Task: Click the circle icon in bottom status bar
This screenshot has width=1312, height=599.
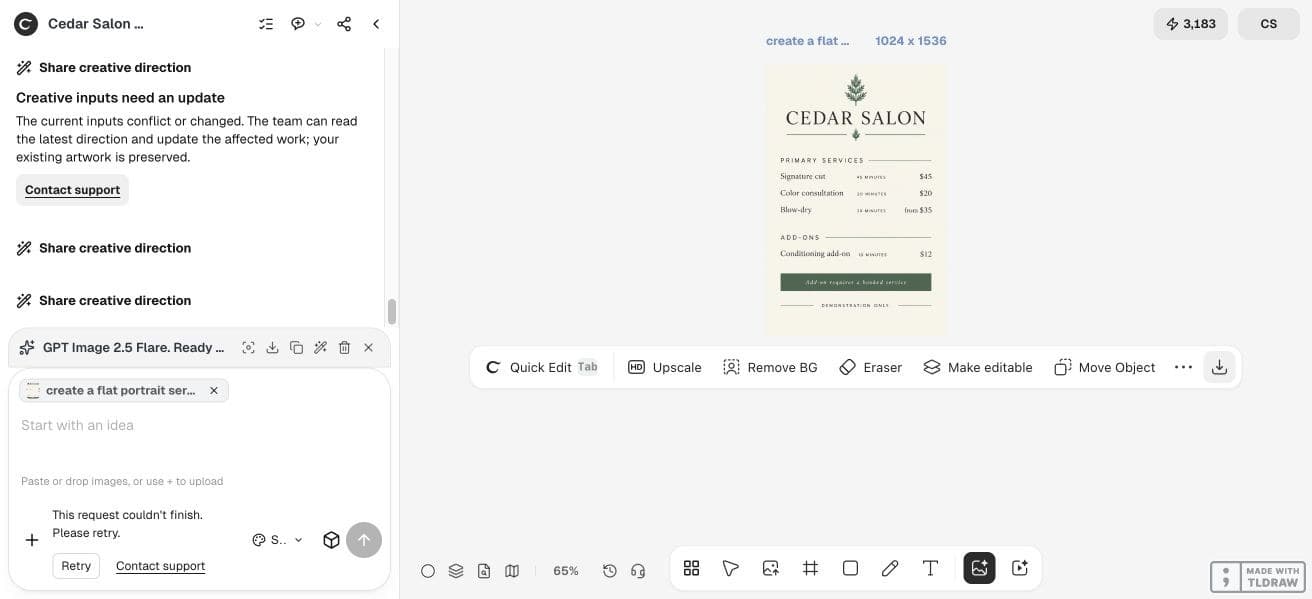Action: coord(428,571)
